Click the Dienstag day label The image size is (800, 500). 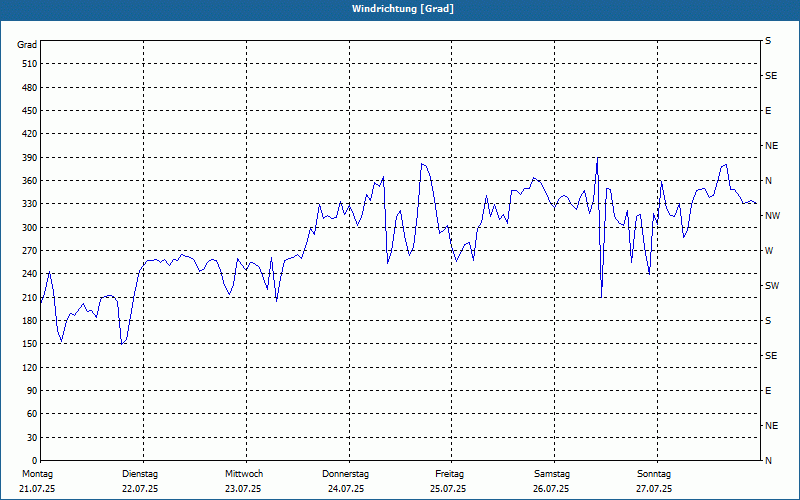pos(140,474)
